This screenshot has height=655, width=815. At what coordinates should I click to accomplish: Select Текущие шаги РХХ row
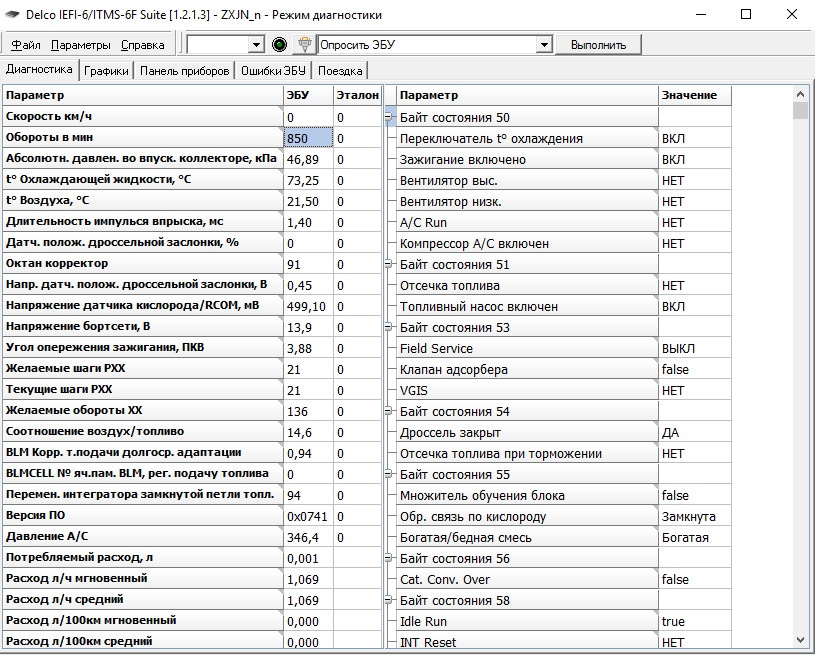click(143, 389)
